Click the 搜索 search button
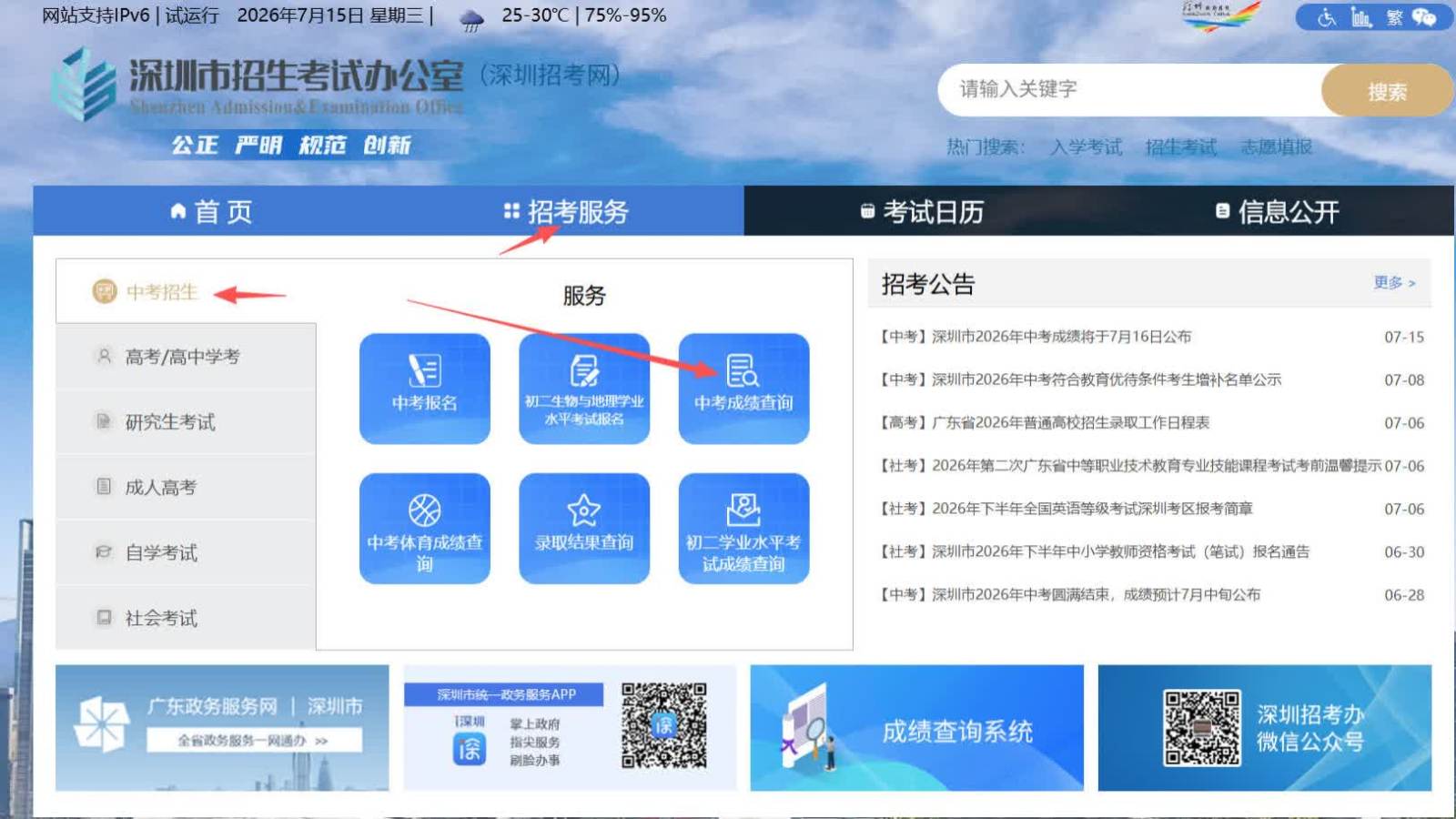Image resolution: width=1456 pixels, height=819 pixels. click(1387, 90)
